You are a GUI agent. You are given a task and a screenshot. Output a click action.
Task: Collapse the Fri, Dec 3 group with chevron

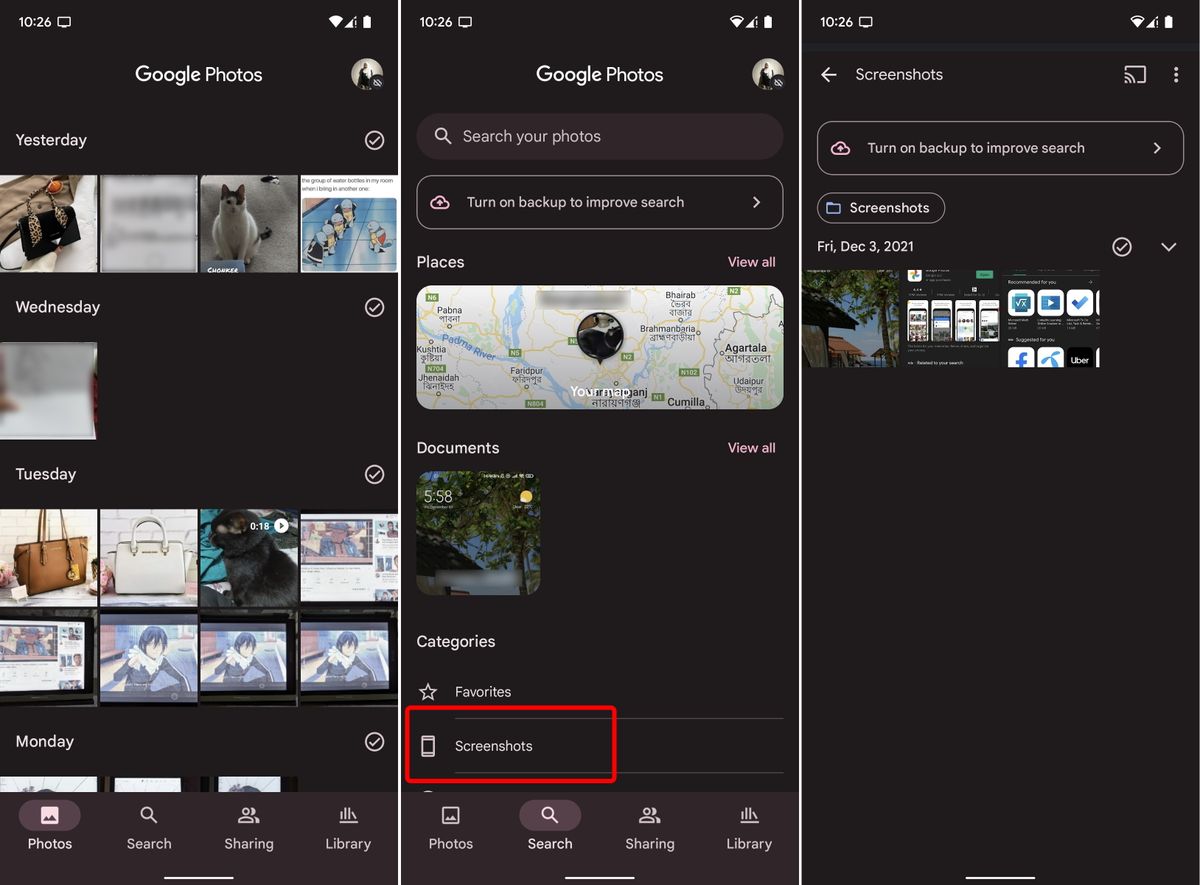[1169, 246]
